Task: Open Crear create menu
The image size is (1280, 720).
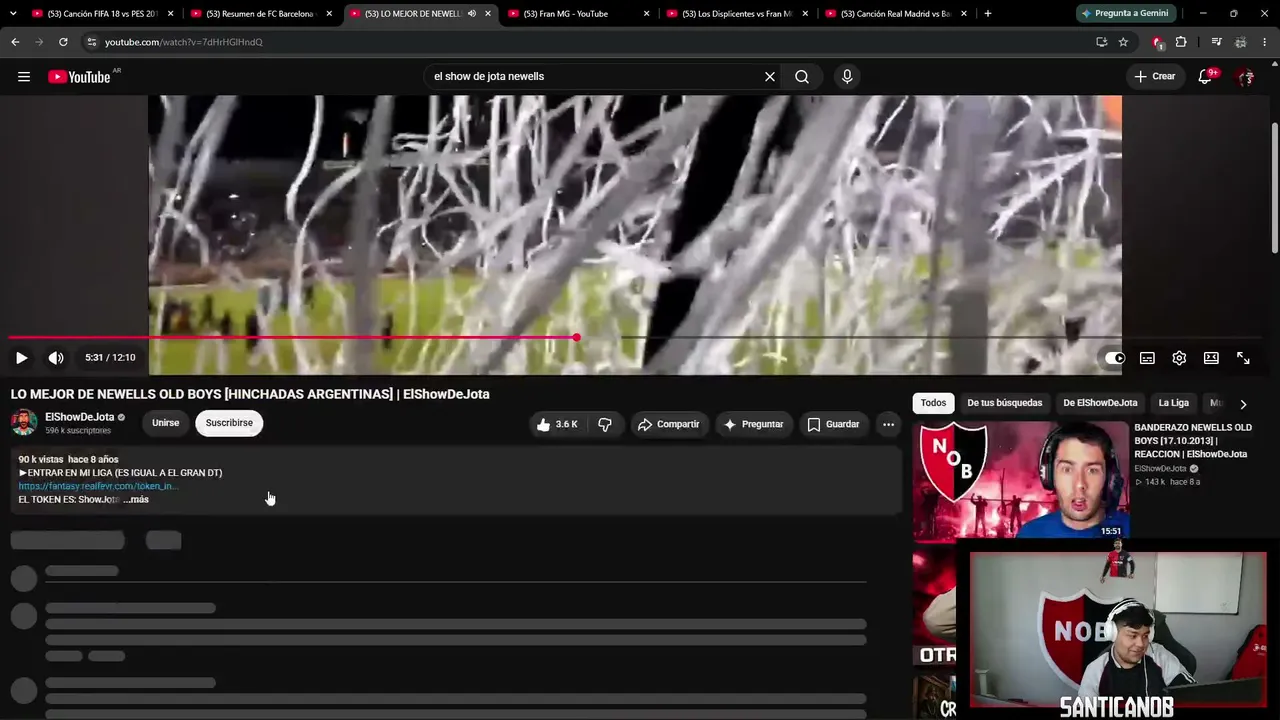Action: pos(1155,77)
